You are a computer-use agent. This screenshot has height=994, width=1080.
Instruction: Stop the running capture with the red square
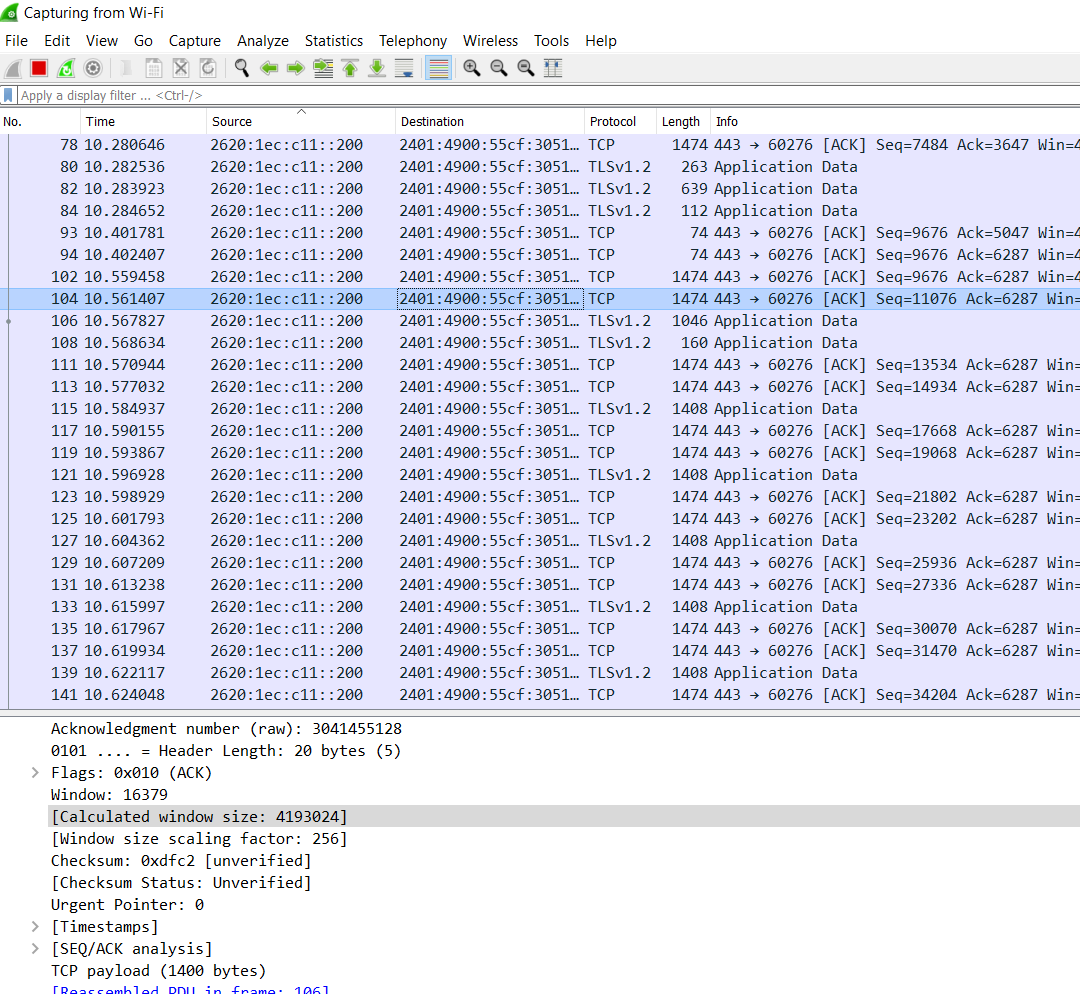point(39,68)
